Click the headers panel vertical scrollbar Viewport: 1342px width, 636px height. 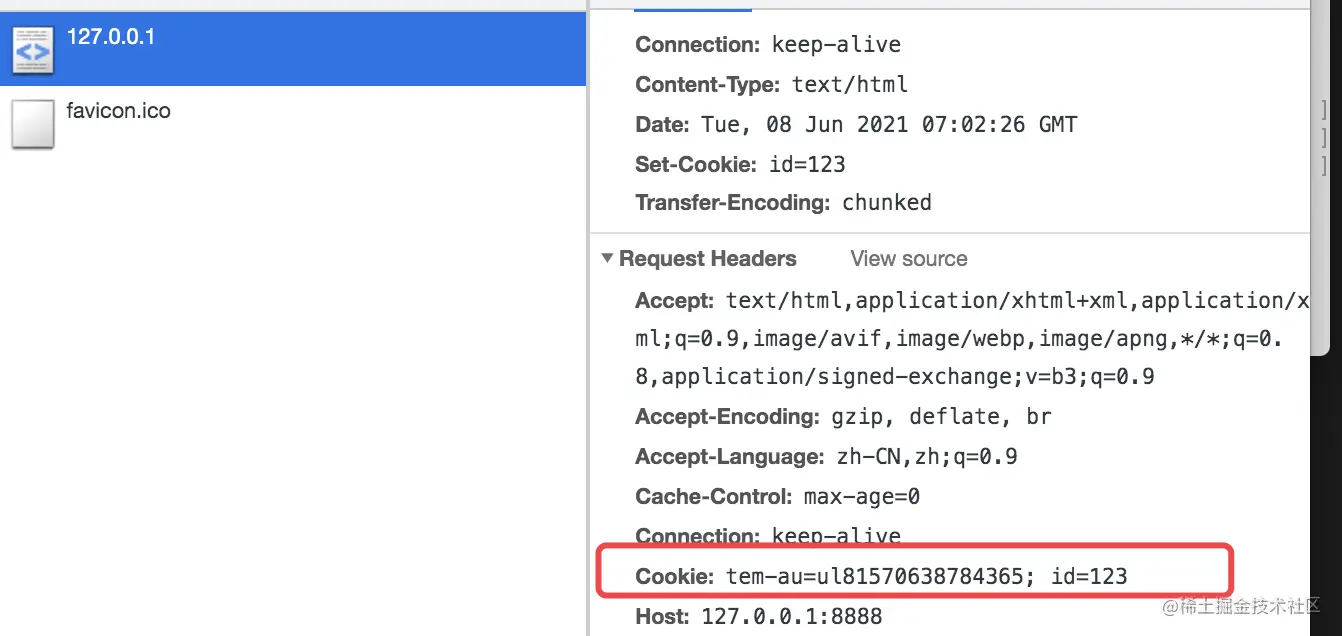(1318, 180)
